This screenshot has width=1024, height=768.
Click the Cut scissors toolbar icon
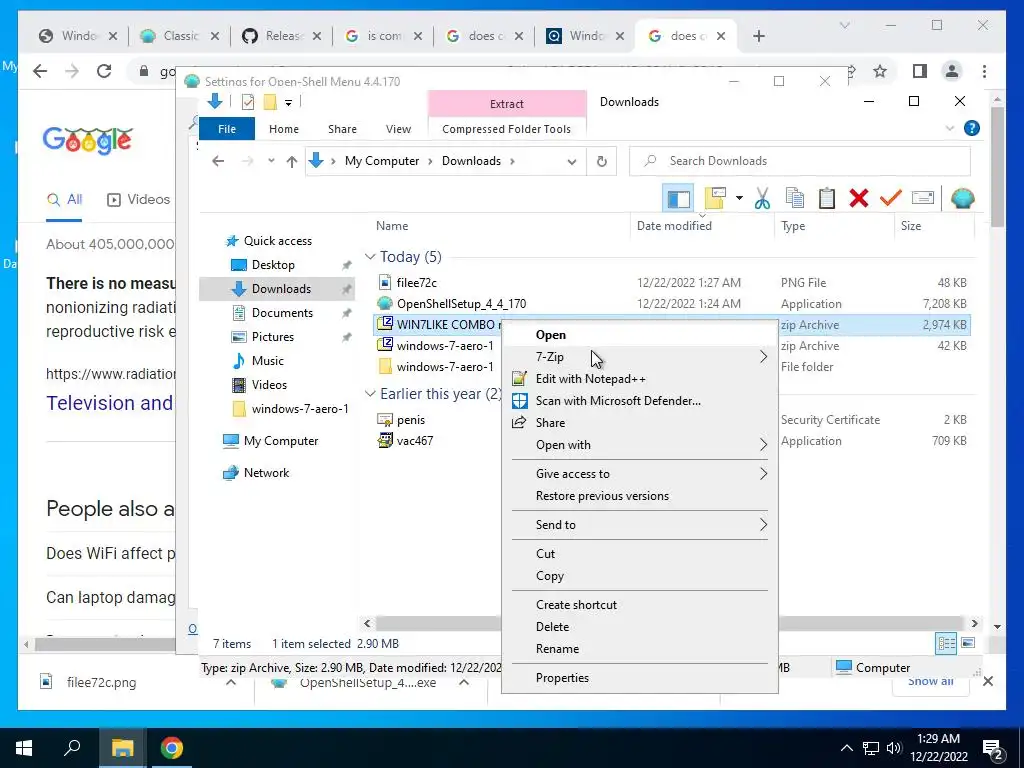point(762,198)
